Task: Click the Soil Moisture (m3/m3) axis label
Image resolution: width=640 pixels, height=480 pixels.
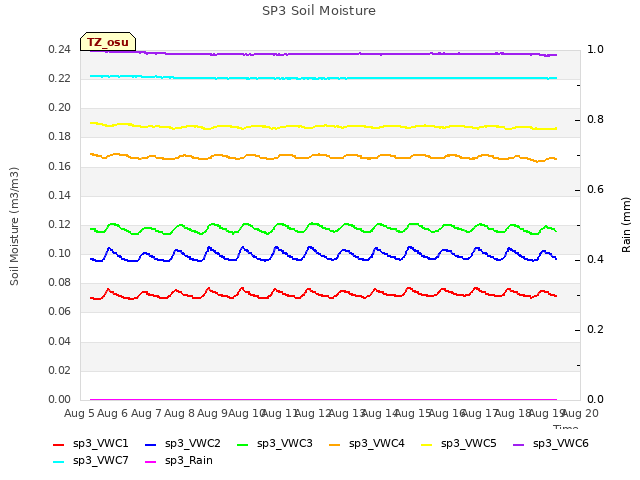Action: pyautogui.click(x=14, y=226)
